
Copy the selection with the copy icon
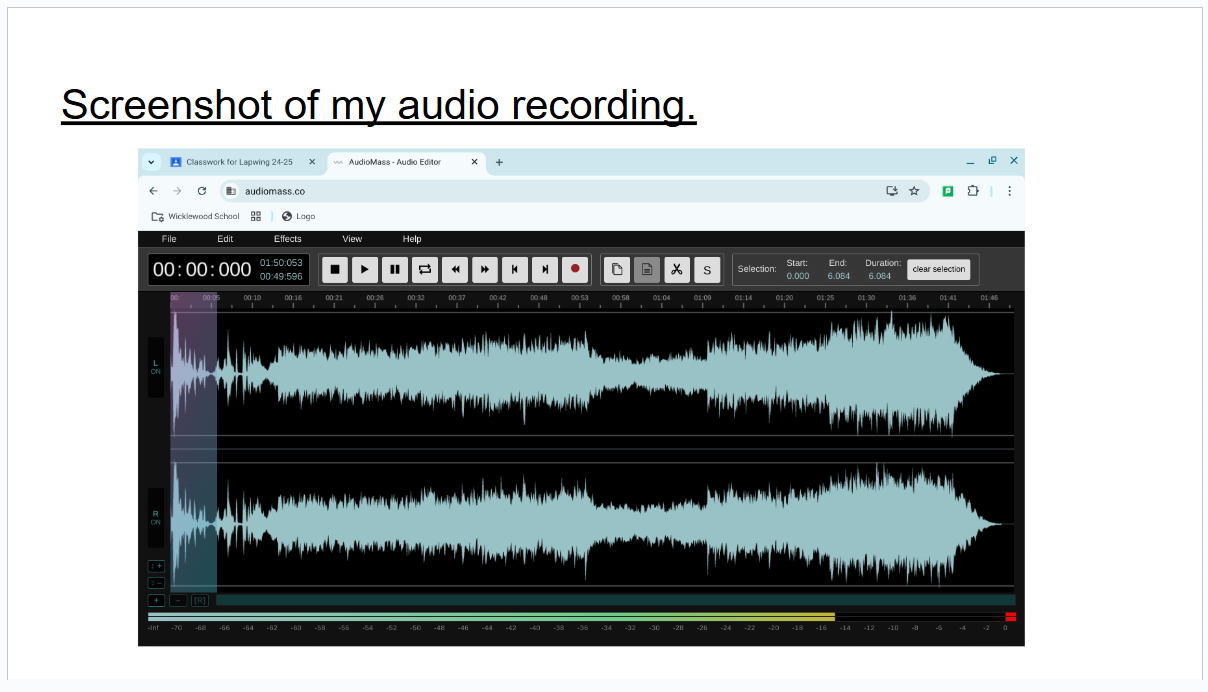pyautogui.click(x=617, y=269)
